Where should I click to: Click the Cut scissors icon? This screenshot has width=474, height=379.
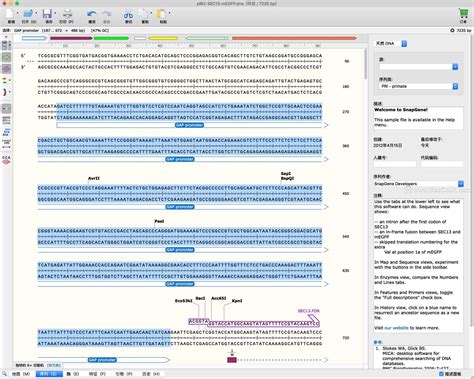pos(128,15)
